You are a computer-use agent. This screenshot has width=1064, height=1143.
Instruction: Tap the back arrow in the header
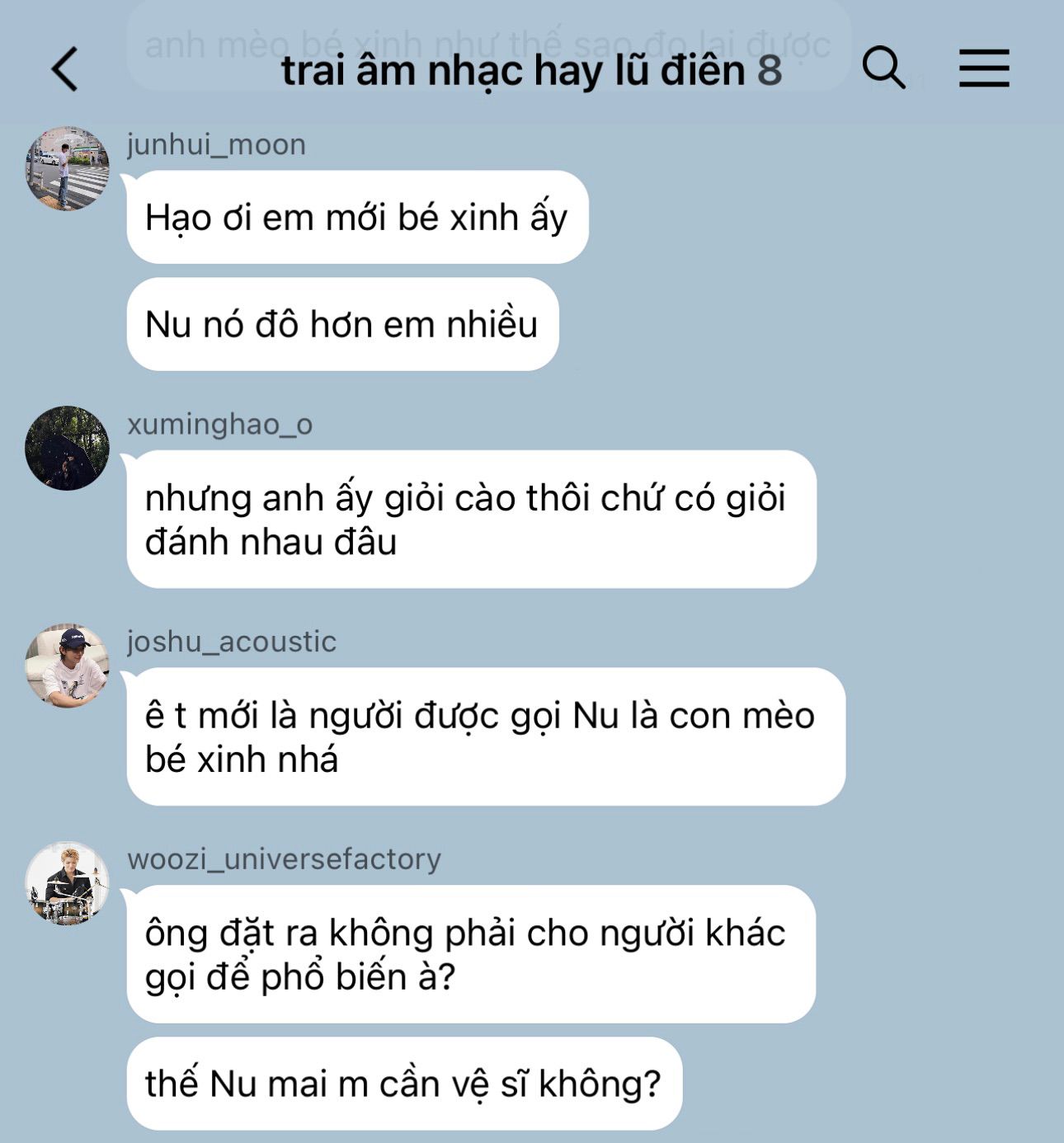click(x=65, y=68)
